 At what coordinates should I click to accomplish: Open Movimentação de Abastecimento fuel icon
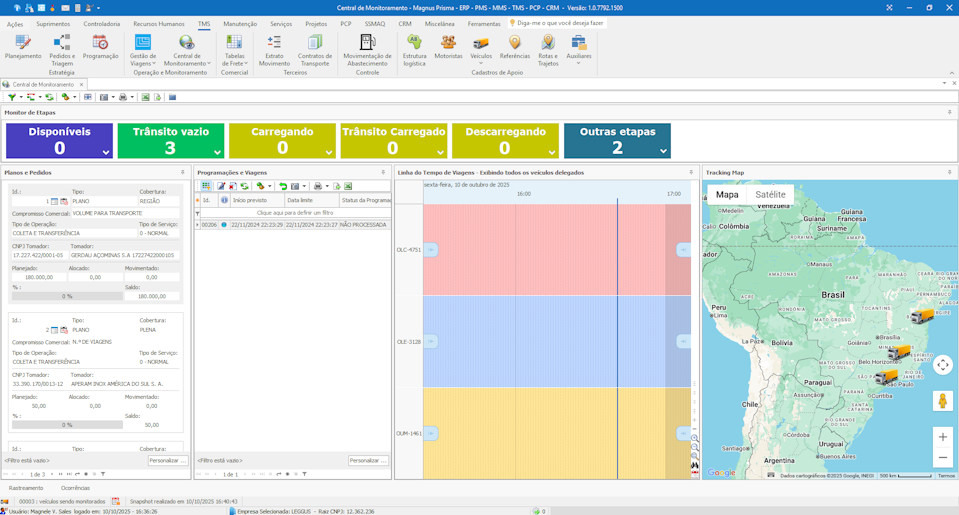[367, 45]
